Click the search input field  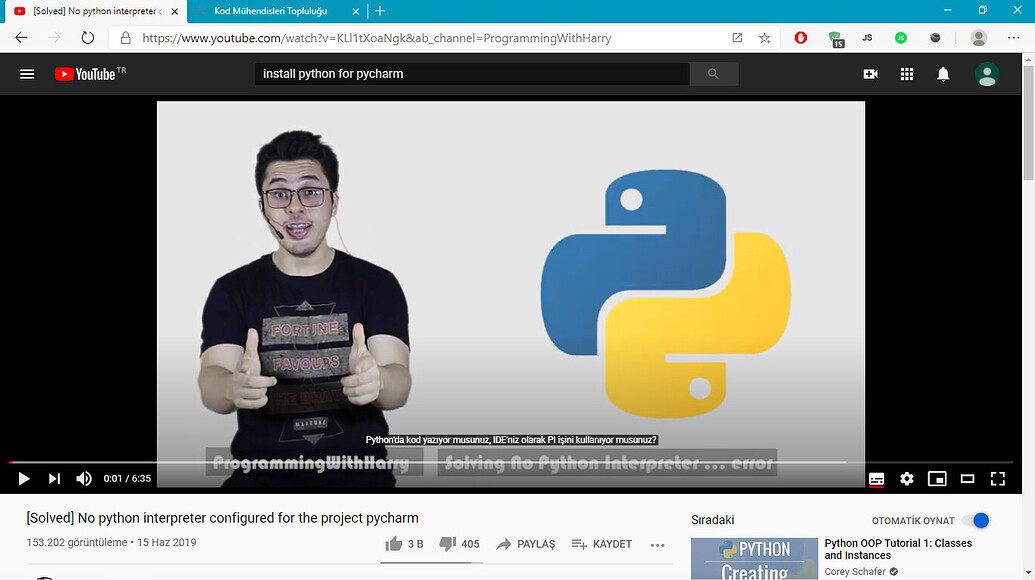click(x=470, y=73)
